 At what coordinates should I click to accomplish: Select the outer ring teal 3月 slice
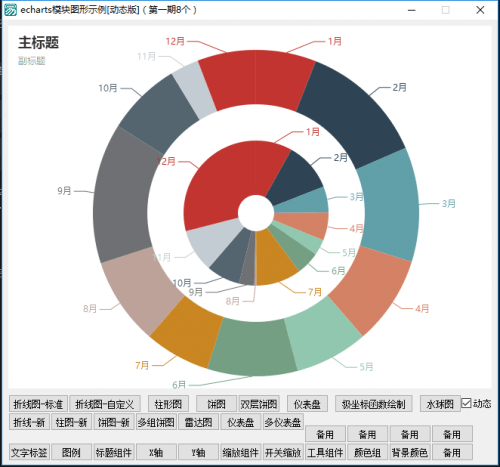(390, 207)
